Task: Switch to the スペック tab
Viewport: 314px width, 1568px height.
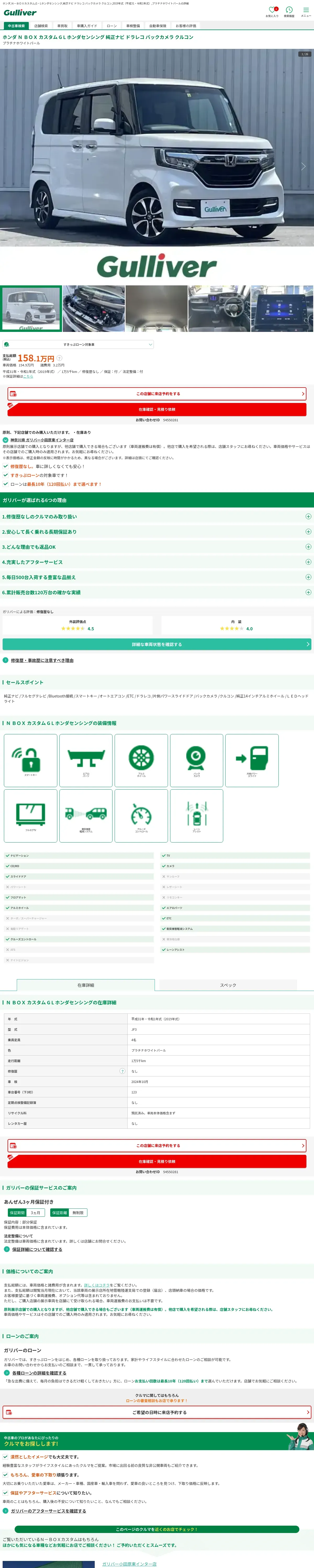Action: coord(228,985)
